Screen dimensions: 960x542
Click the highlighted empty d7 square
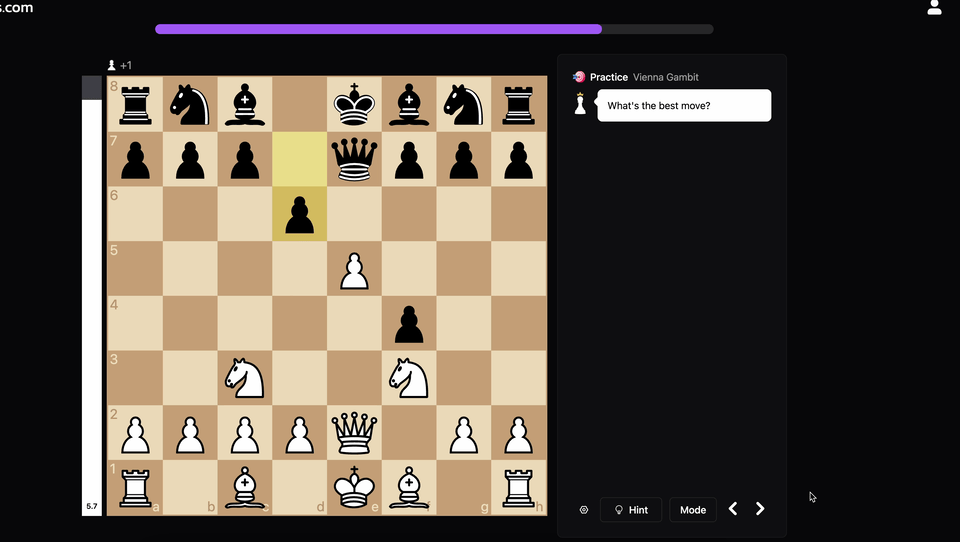point(299,159)
